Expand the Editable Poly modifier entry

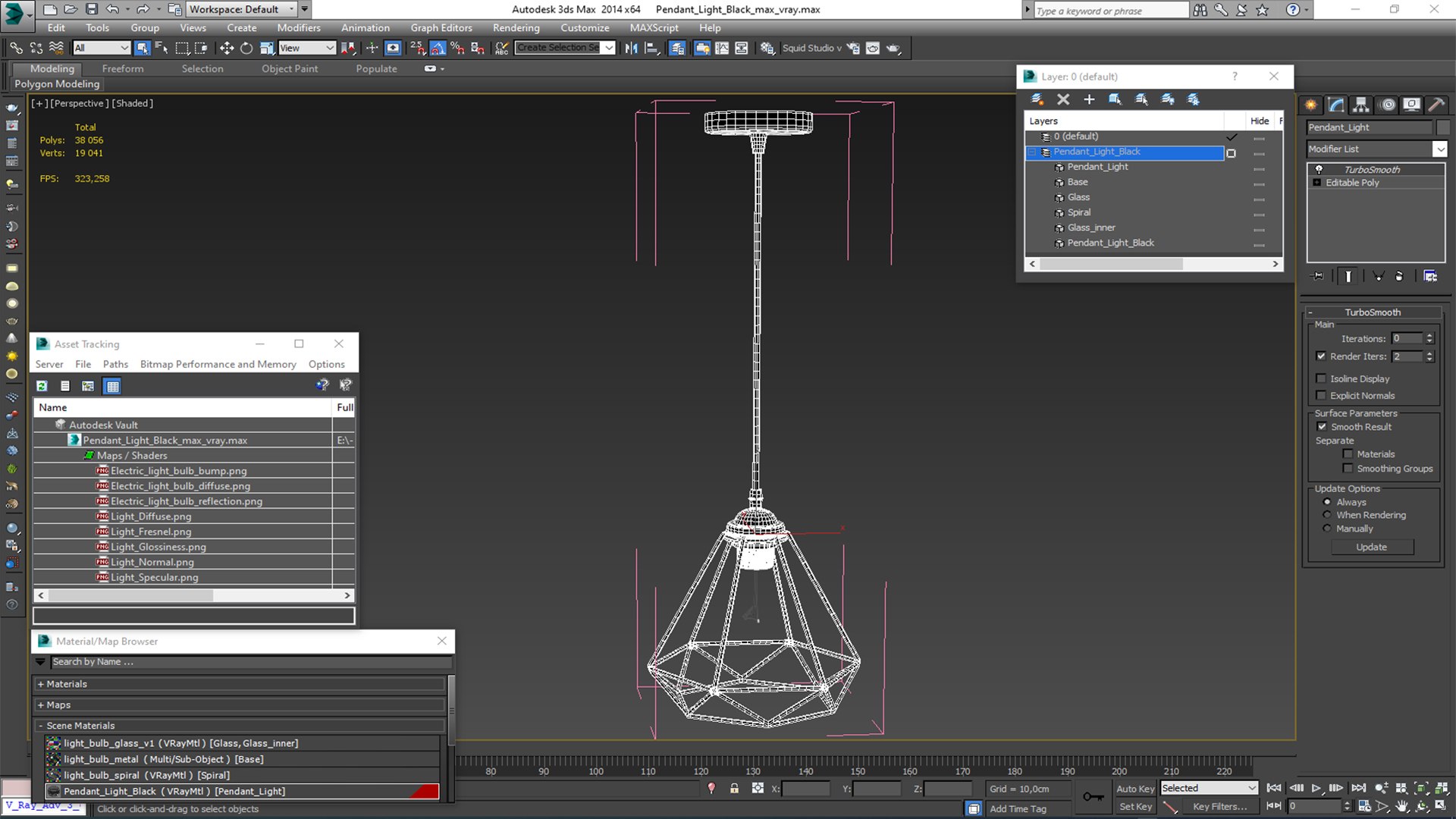point(1317,183)
